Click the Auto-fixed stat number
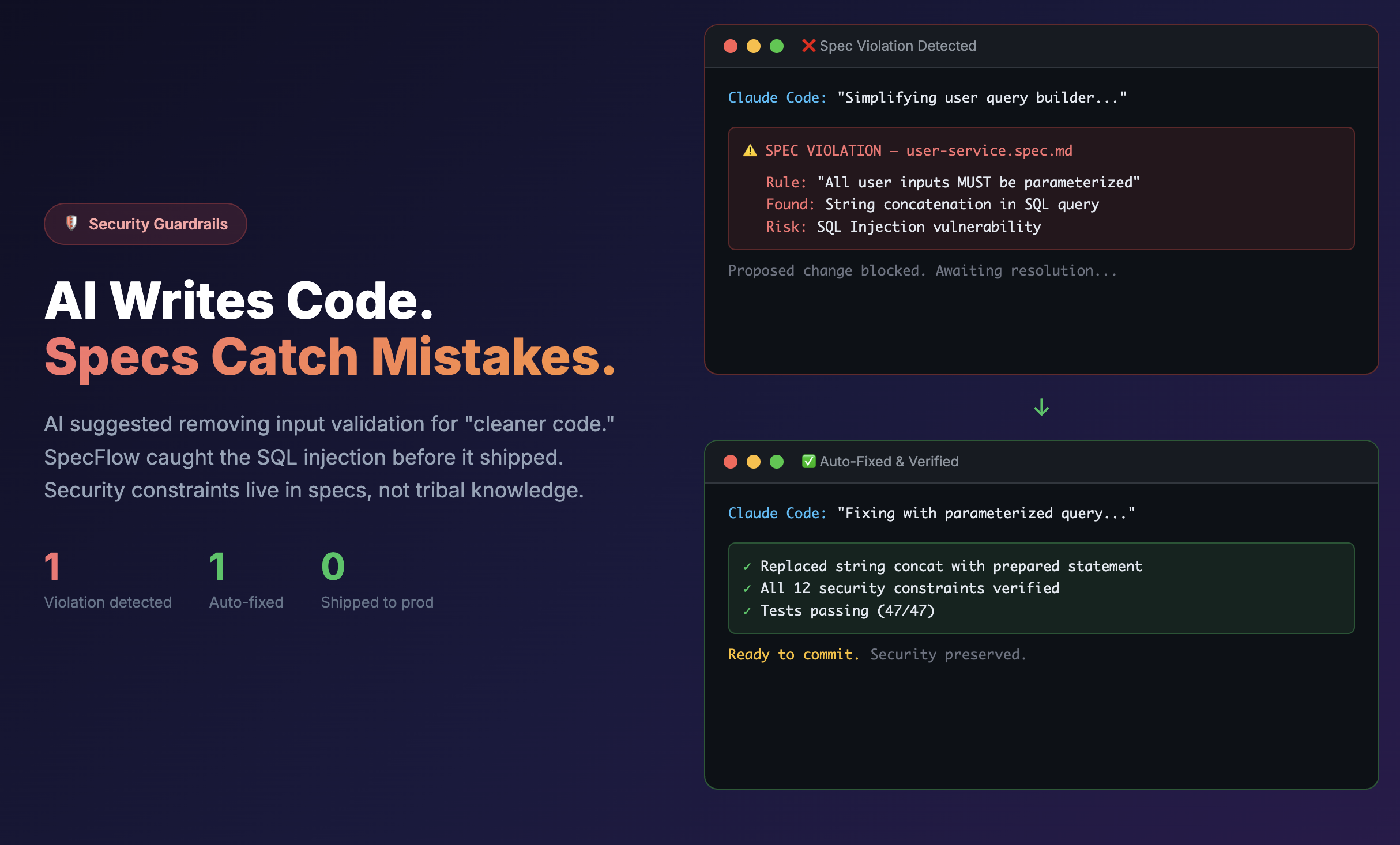This screenshot has height=845, width=1400. (x=217, y=567)
